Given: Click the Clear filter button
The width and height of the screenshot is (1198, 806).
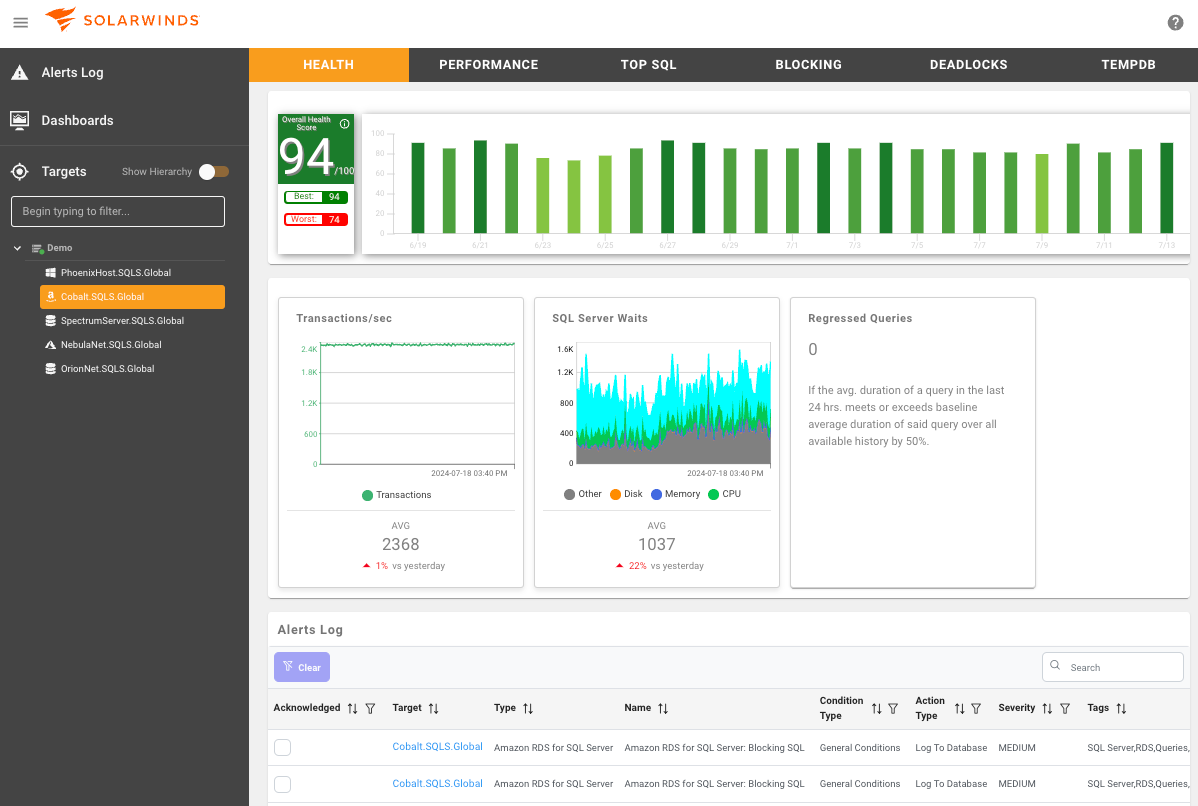Looking at the screenshot, I should [x=301, y=667].
